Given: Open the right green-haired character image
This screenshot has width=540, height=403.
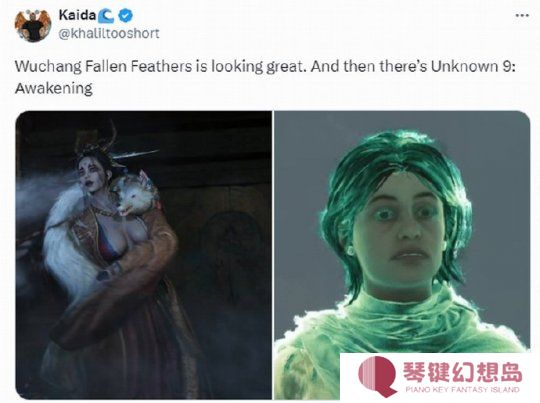Looking at the screenshot, I should [x=402, y=255].
